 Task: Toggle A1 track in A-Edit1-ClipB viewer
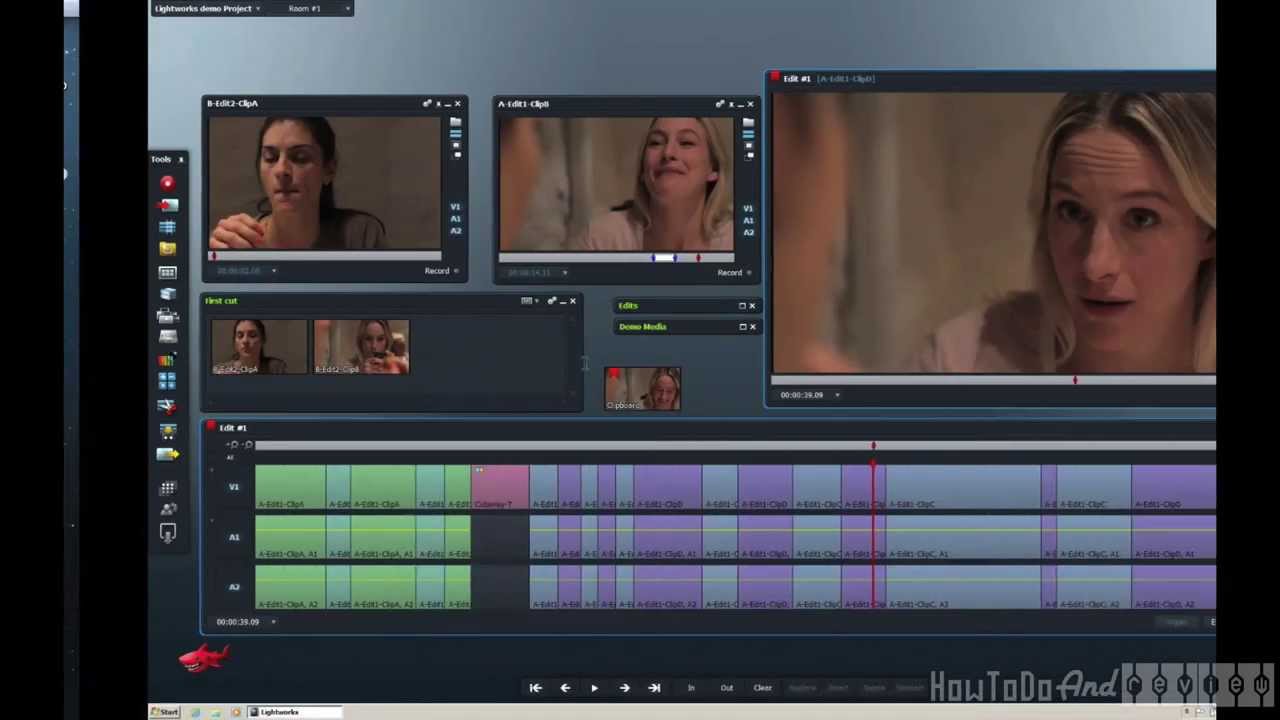coord(748,220)
